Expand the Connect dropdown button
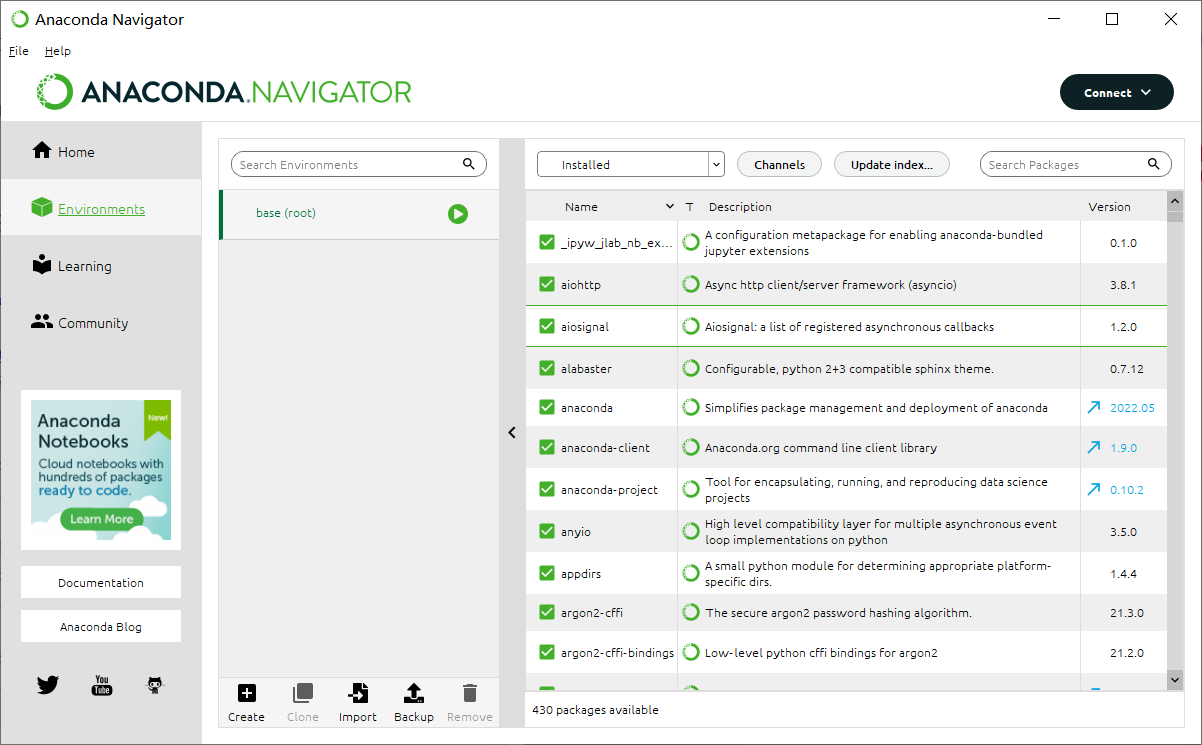 click(x=1116, y=93)
